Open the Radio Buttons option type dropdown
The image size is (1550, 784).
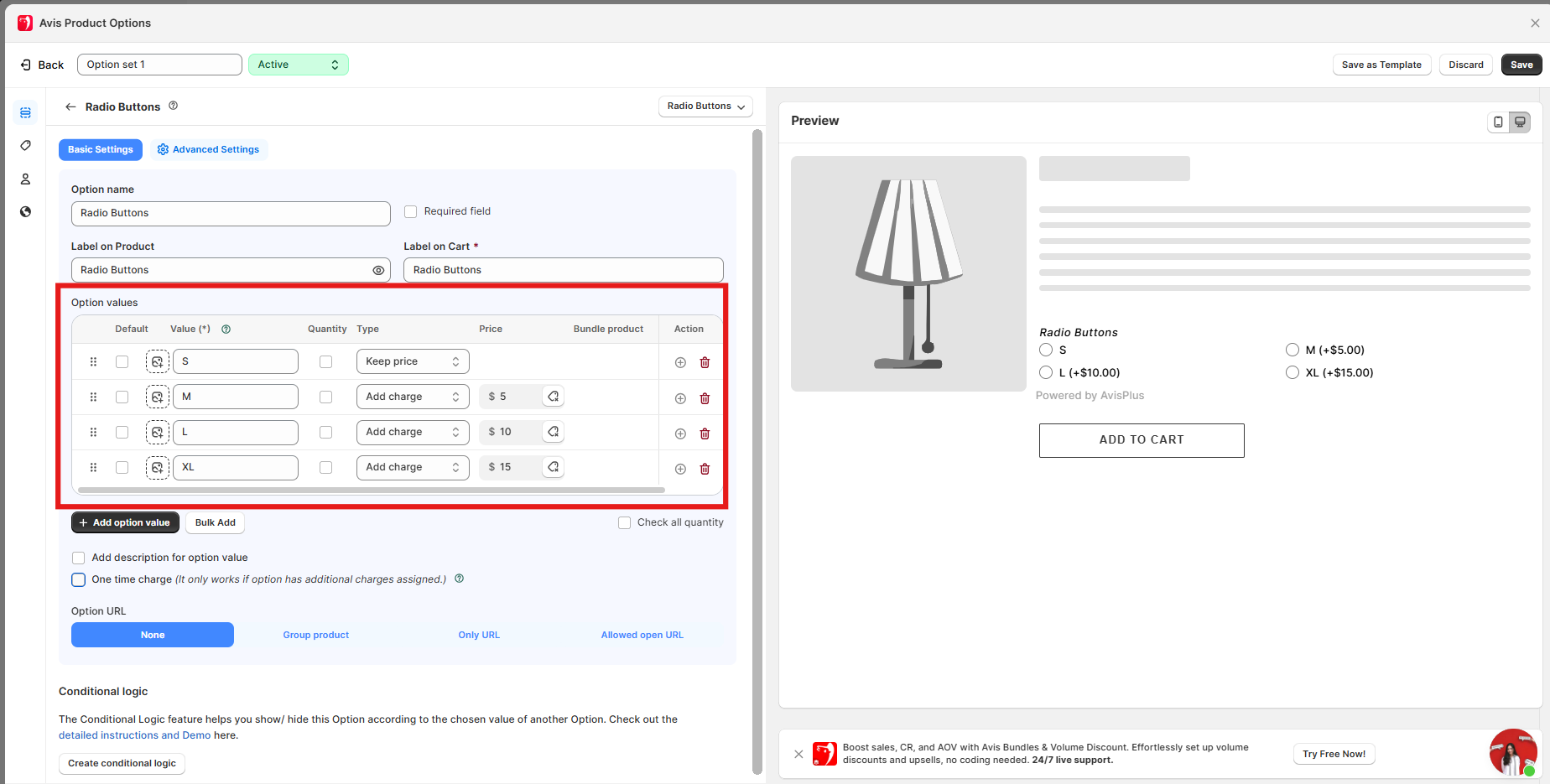pyautogui.click(x=705, y=106)
